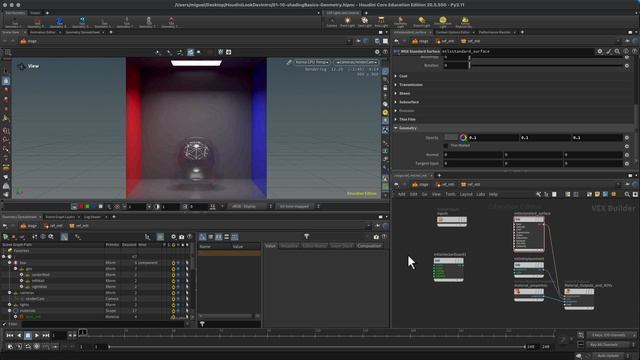Expand the materials prim in the scene graph
The height and width of the screenshot is (360, 640).
coord(9,311)
